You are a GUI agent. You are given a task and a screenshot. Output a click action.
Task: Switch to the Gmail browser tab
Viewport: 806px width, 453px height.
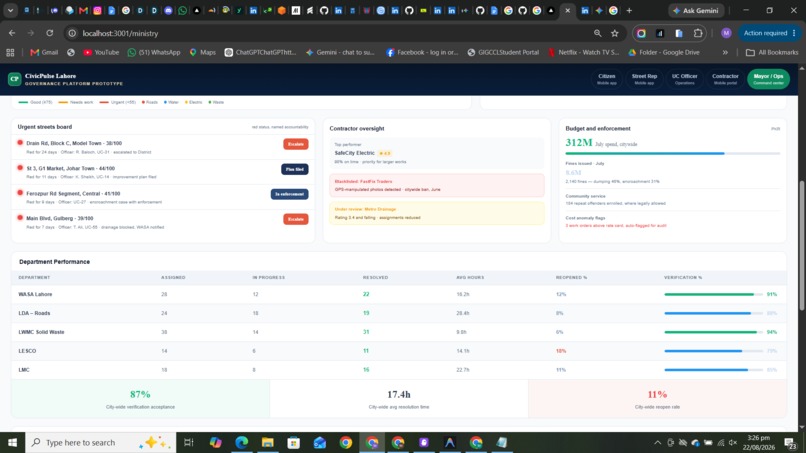(x=83, y=10)
